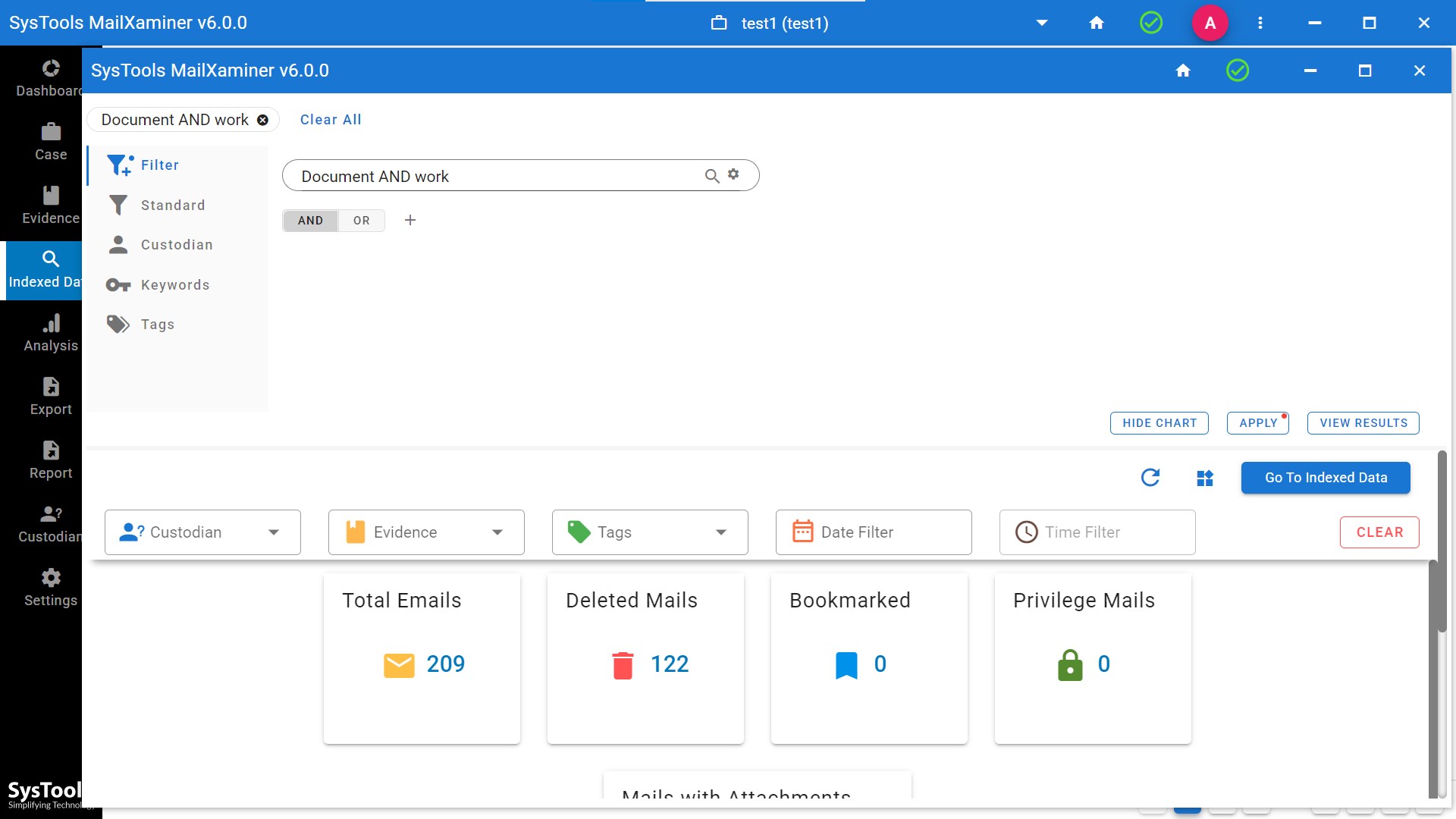Click the home icon in outer title bar

click(x=1097, y=23)
